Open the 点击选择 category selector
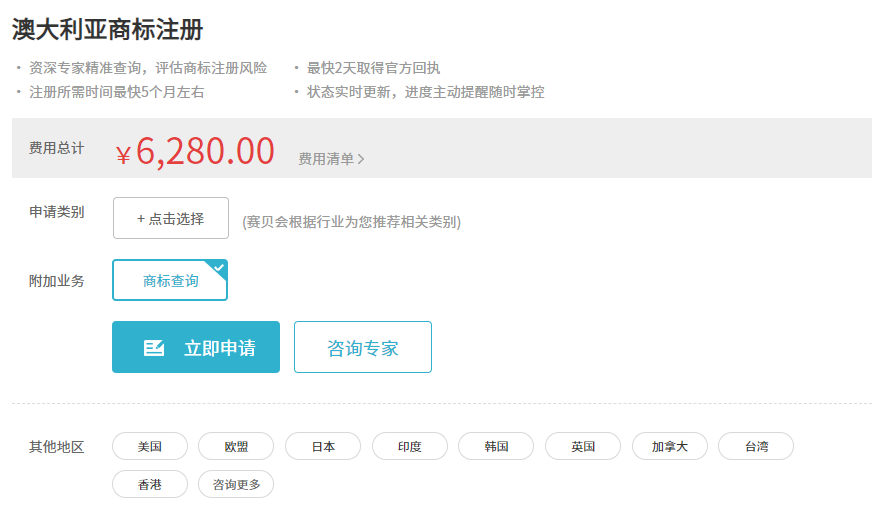 click(170, 218)
